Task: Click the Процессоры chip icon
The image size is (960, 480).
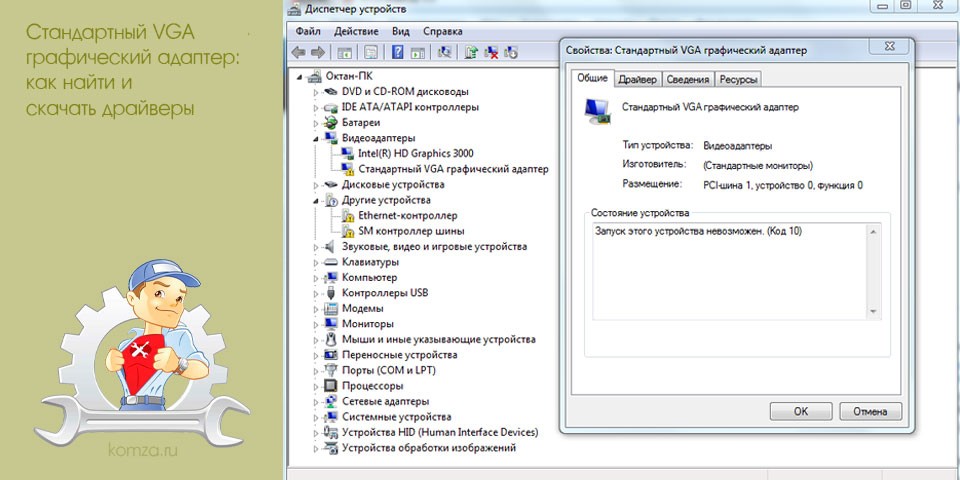Action: [x=331, y=386]
